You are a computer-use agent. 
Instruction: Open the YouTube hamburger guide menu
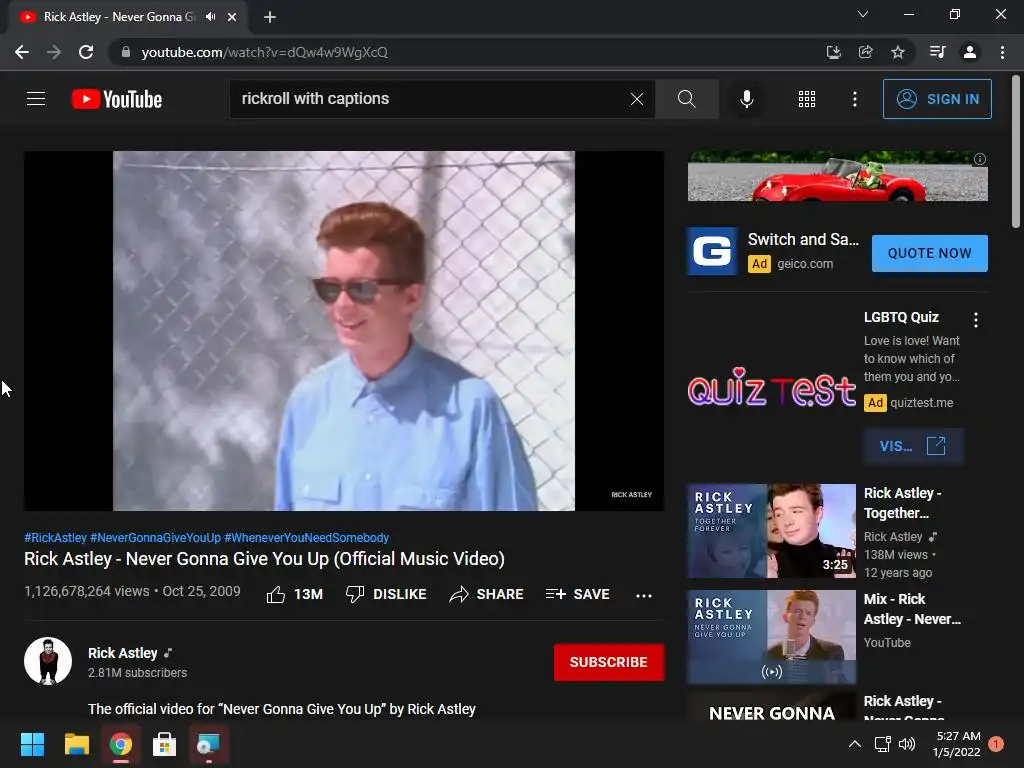click(36, 99)
